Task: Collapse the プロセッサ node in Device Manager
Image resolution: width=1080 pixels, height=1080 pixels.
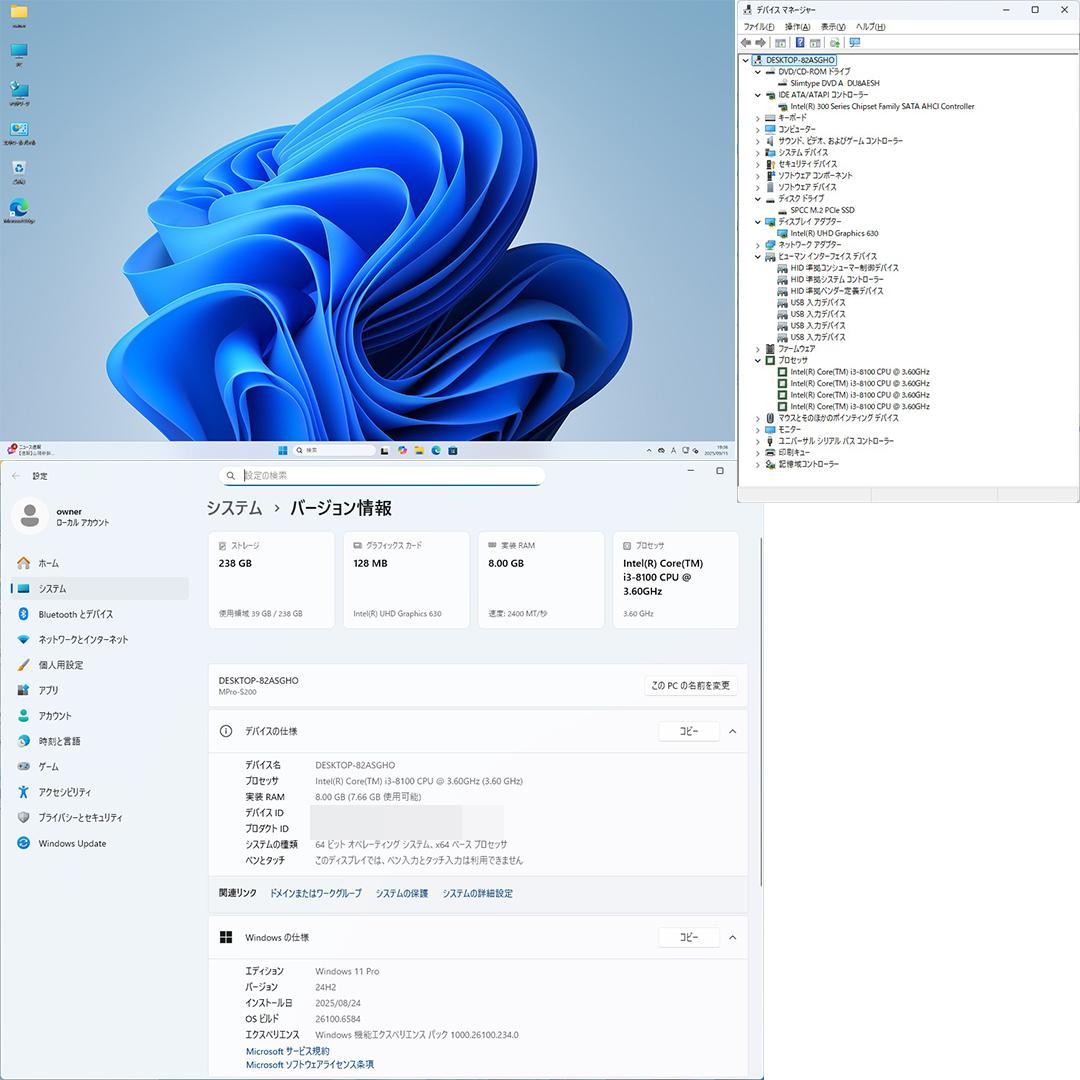Action: coord(757,360)
